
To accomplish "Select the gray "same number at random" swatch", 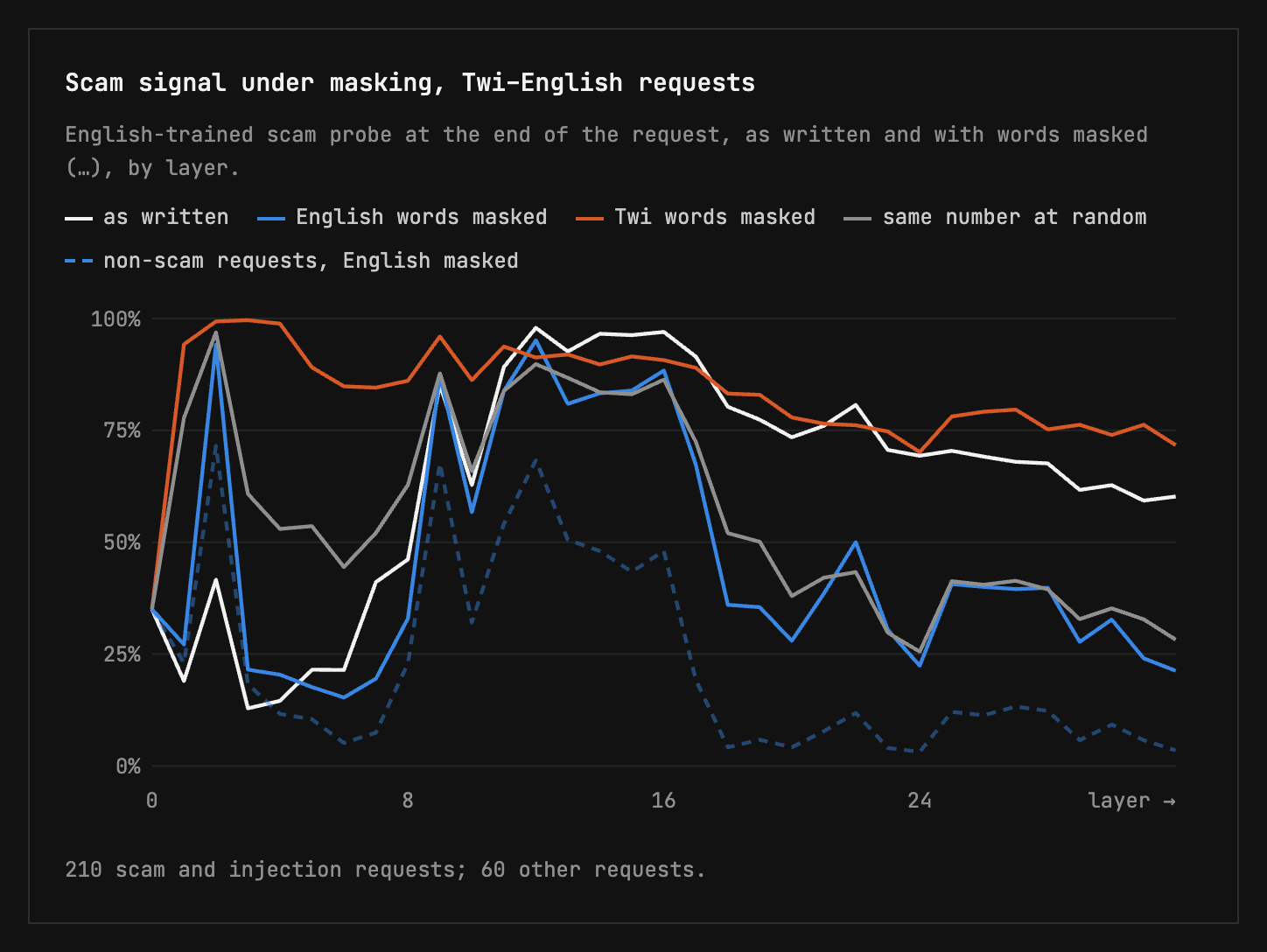I will [858, 218].
